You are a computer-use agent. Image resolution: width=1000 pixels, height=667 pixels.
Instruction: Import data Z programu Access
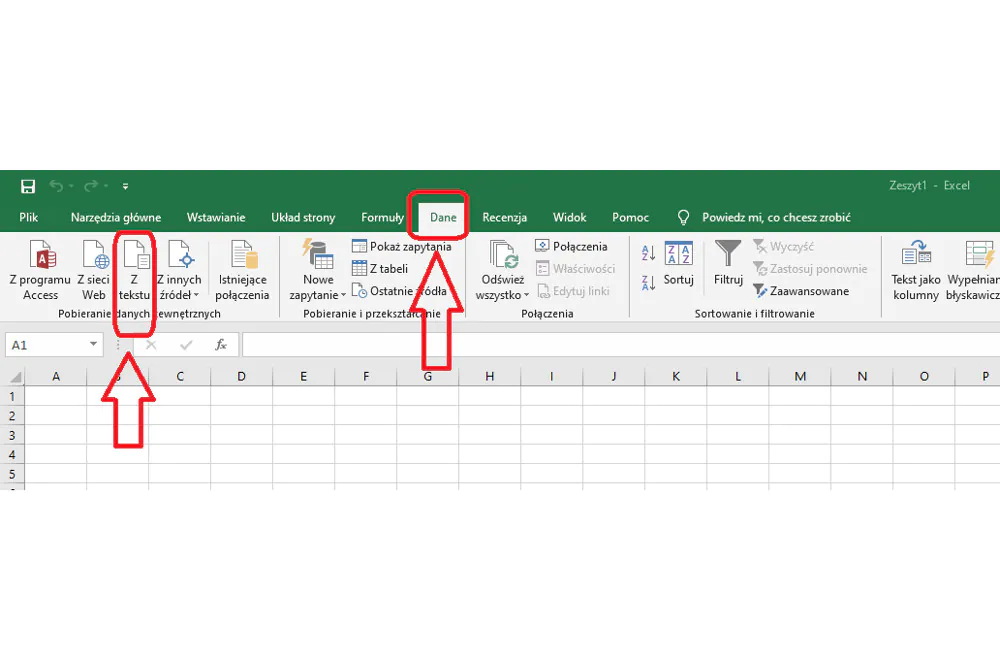coord(40,270)
